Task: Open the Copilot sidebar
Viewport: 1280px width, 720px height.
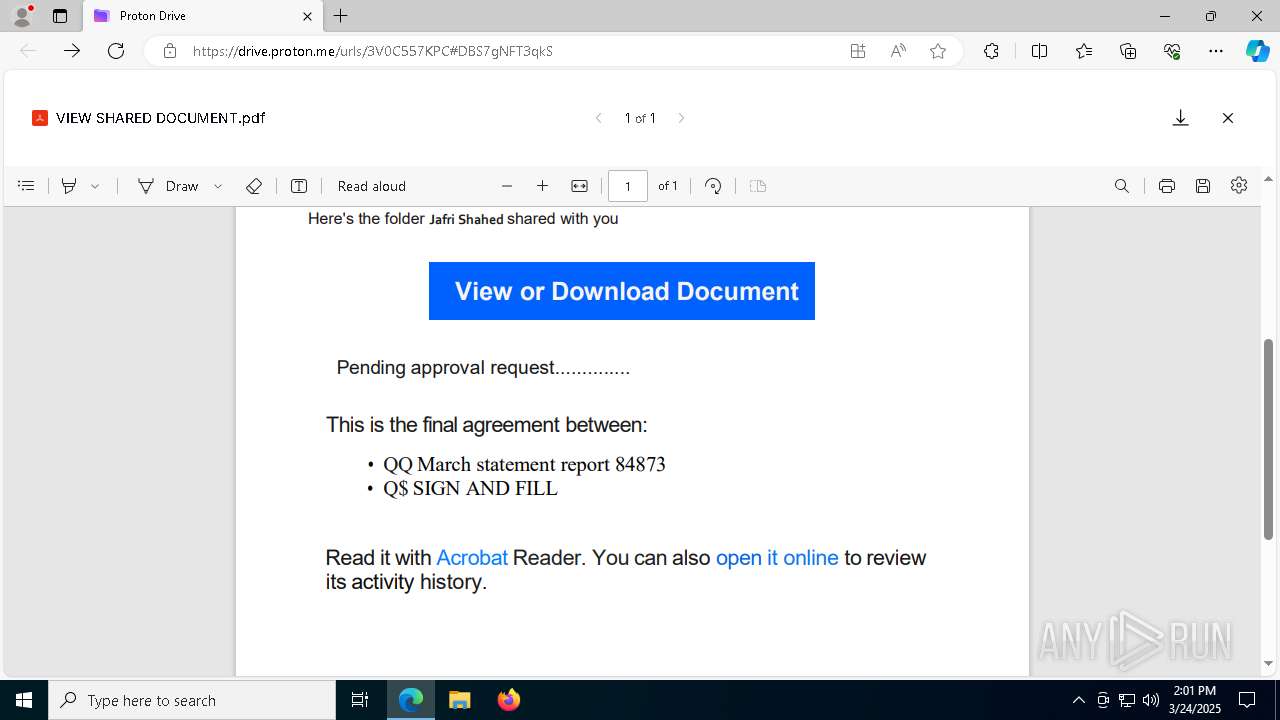Action: pyautogui.click(x=1257, y=51)
